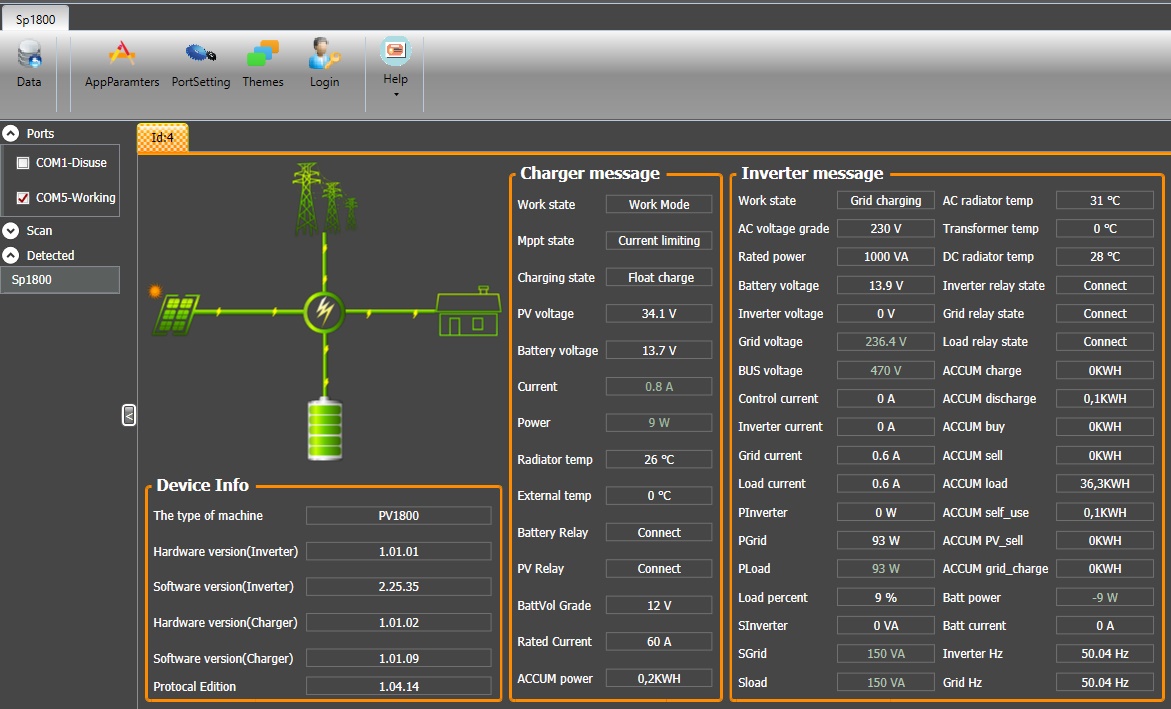Open the Data toolbar icon
This screenshot has width=1171, height=709.
pos(29,63)
